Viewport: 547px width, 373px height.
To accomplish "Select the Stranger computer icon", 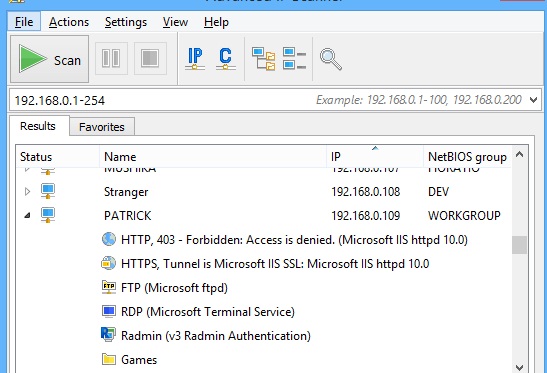I will (x=48, y=191).
